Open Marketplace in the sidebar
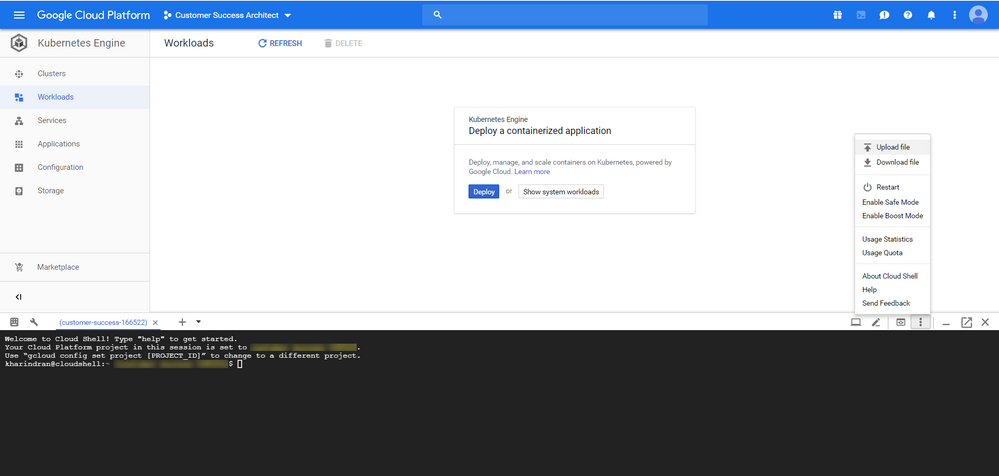Viewport: 999px width, 476px height. [75, 267]
